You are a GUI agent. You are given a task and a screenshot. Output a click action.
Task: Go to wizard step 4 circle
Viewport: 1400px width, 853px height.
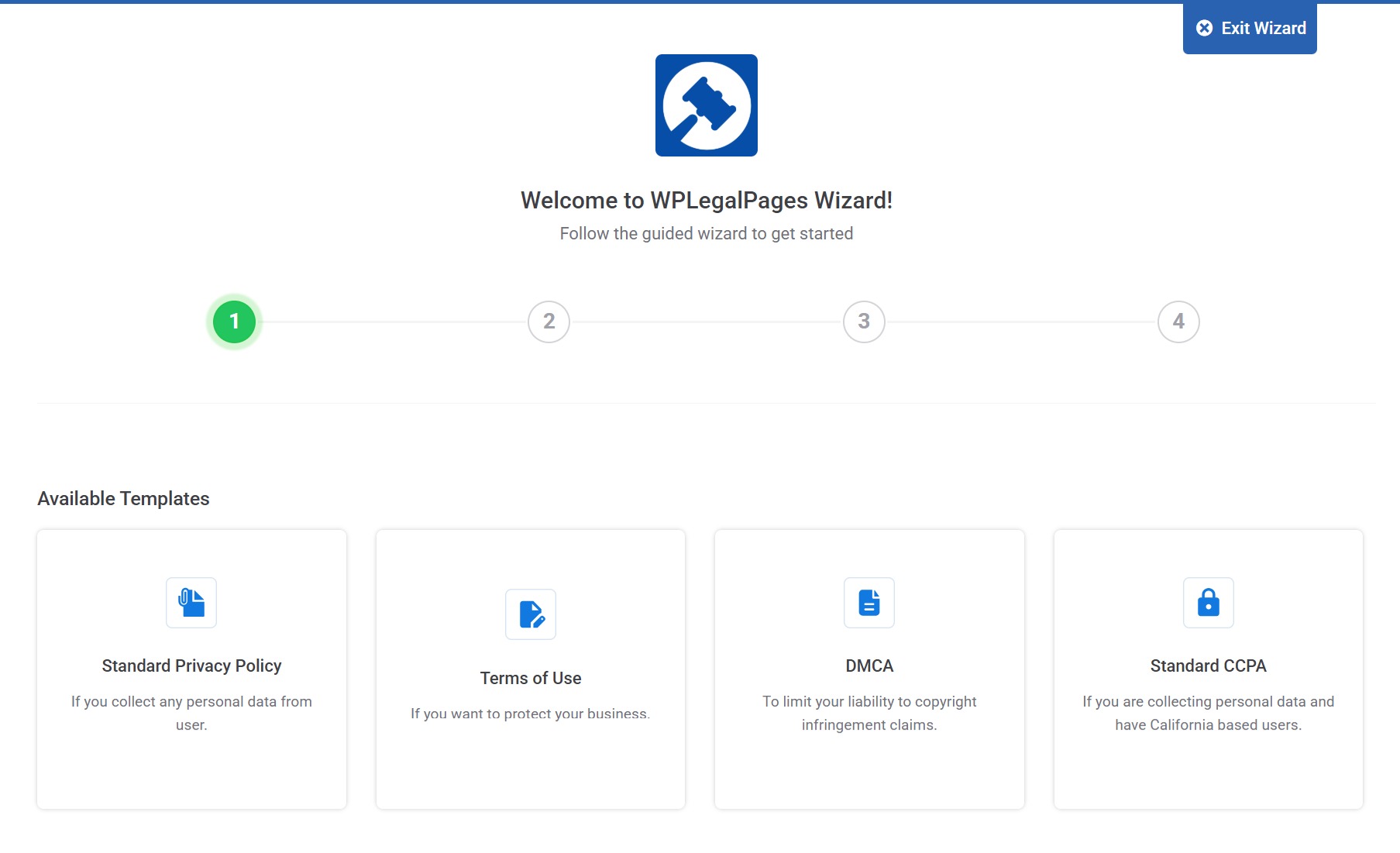coord(1178,322)
